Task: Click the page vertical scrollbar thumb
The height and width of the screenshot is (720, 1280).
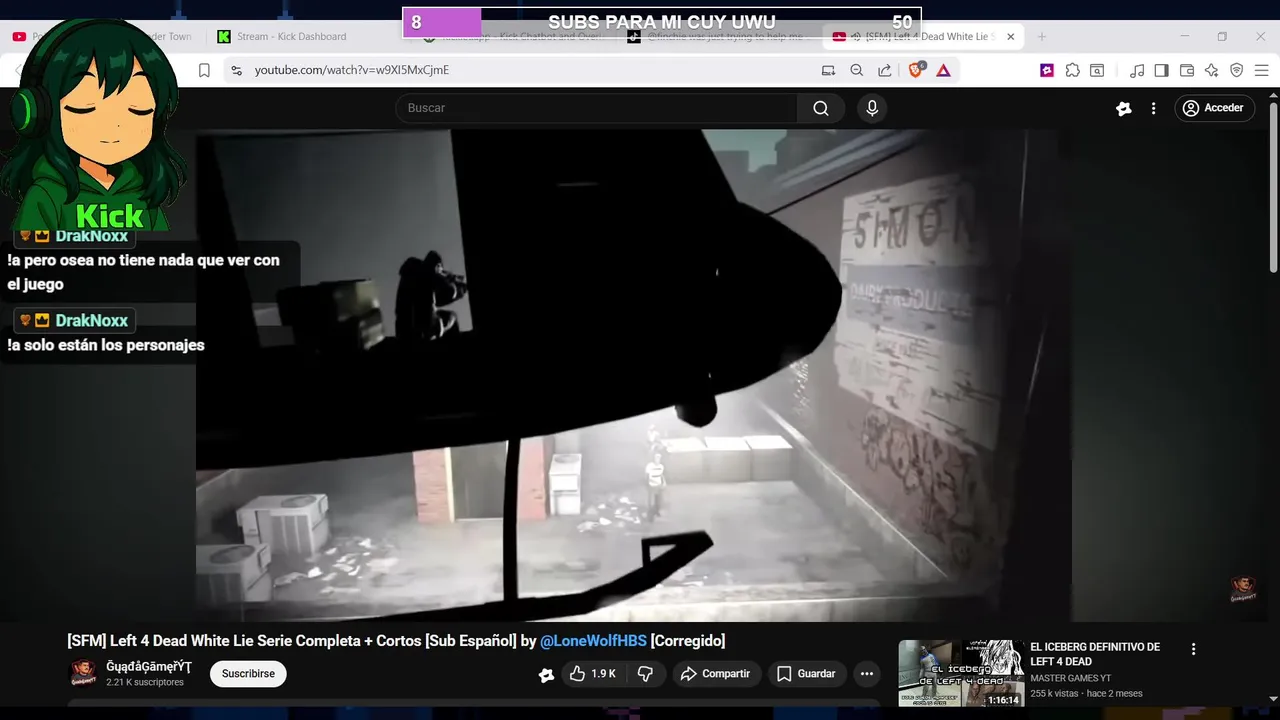Action: [1273, 186]
